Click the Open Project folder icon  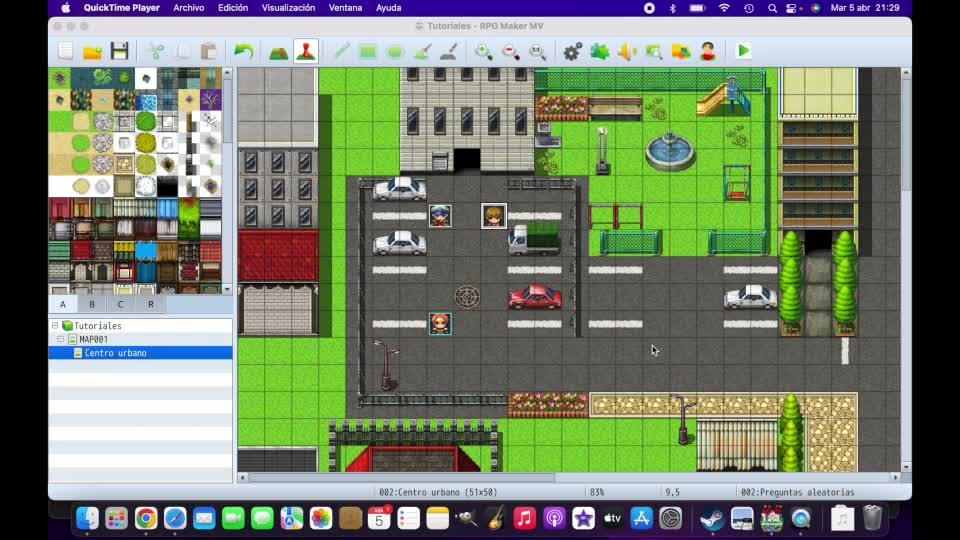(x=92, y=51)
